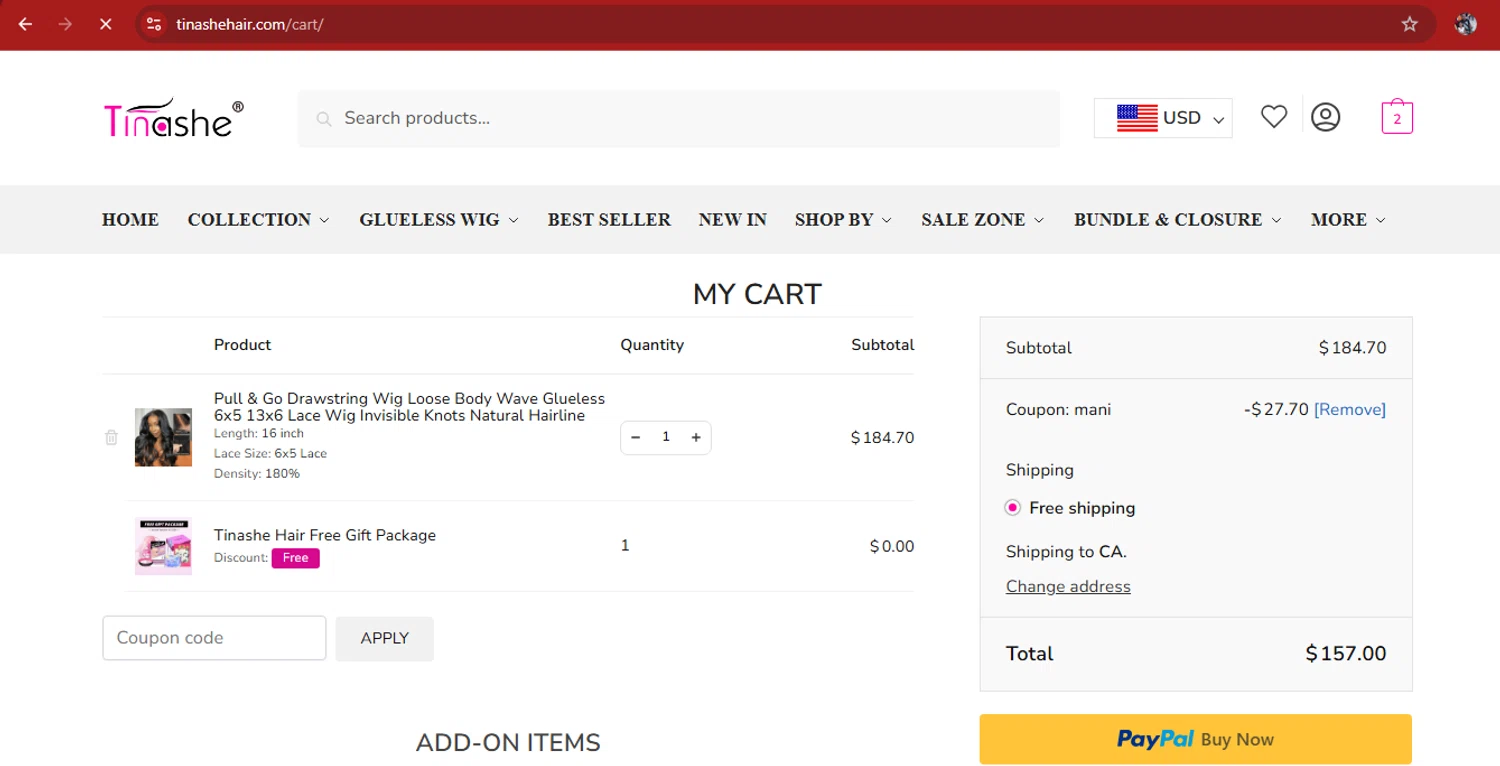1500x766 pixels.
Task: Open the Tinashe Hair Free Gift Package link
Action: 325,535
